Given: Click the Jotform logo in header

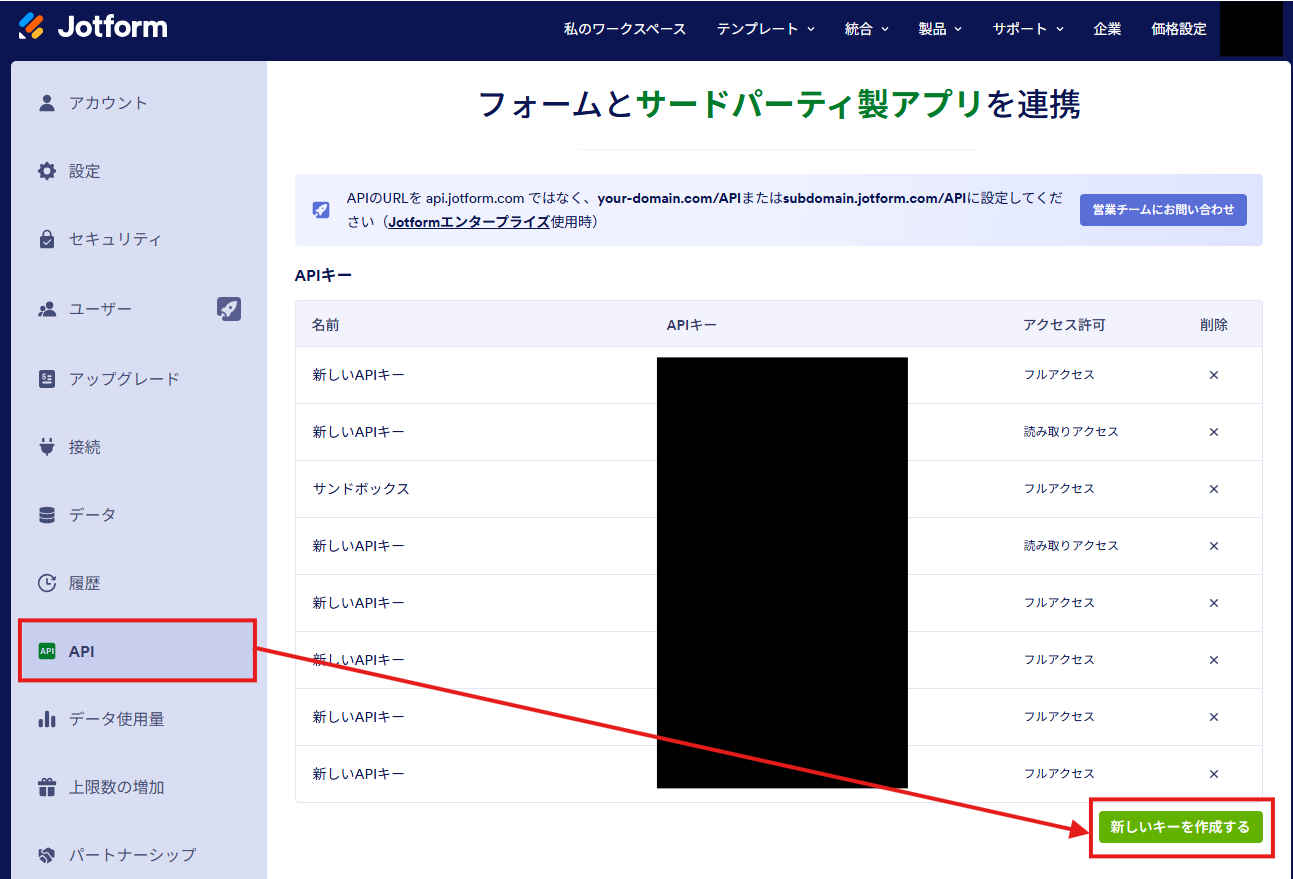Looking at the screenshot, I should pos(93,27).
